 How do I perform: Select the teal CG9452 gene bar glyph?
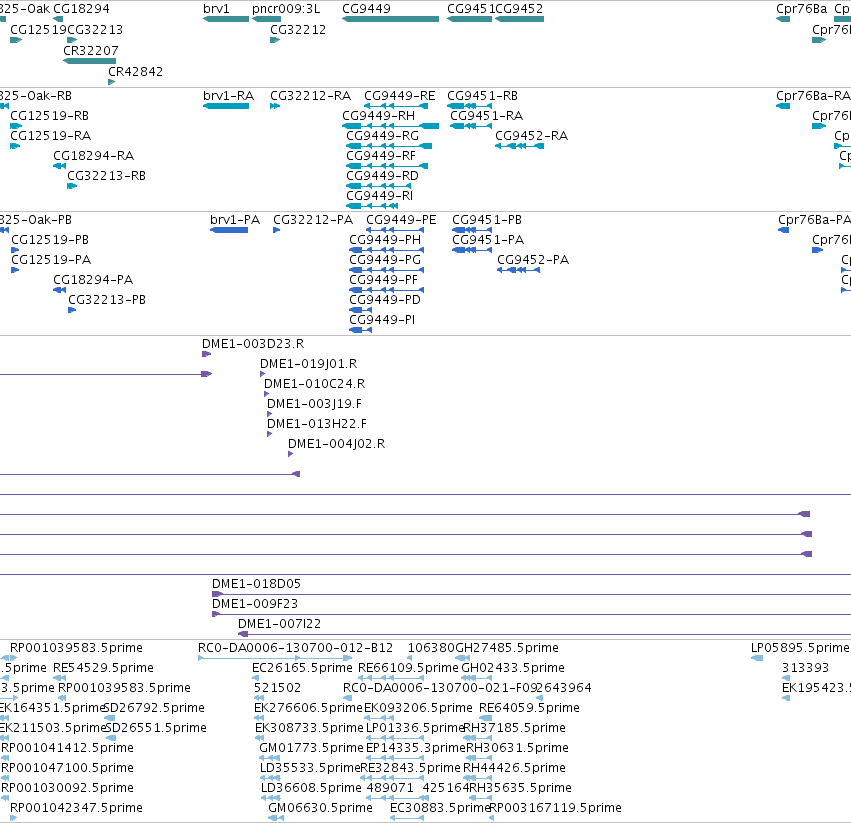pyautogui.click(x=519, y=19)
